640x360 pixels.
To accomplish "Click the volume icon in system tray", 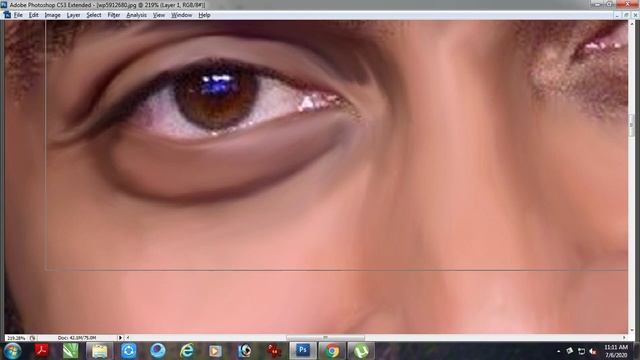I will click(593, 351).
